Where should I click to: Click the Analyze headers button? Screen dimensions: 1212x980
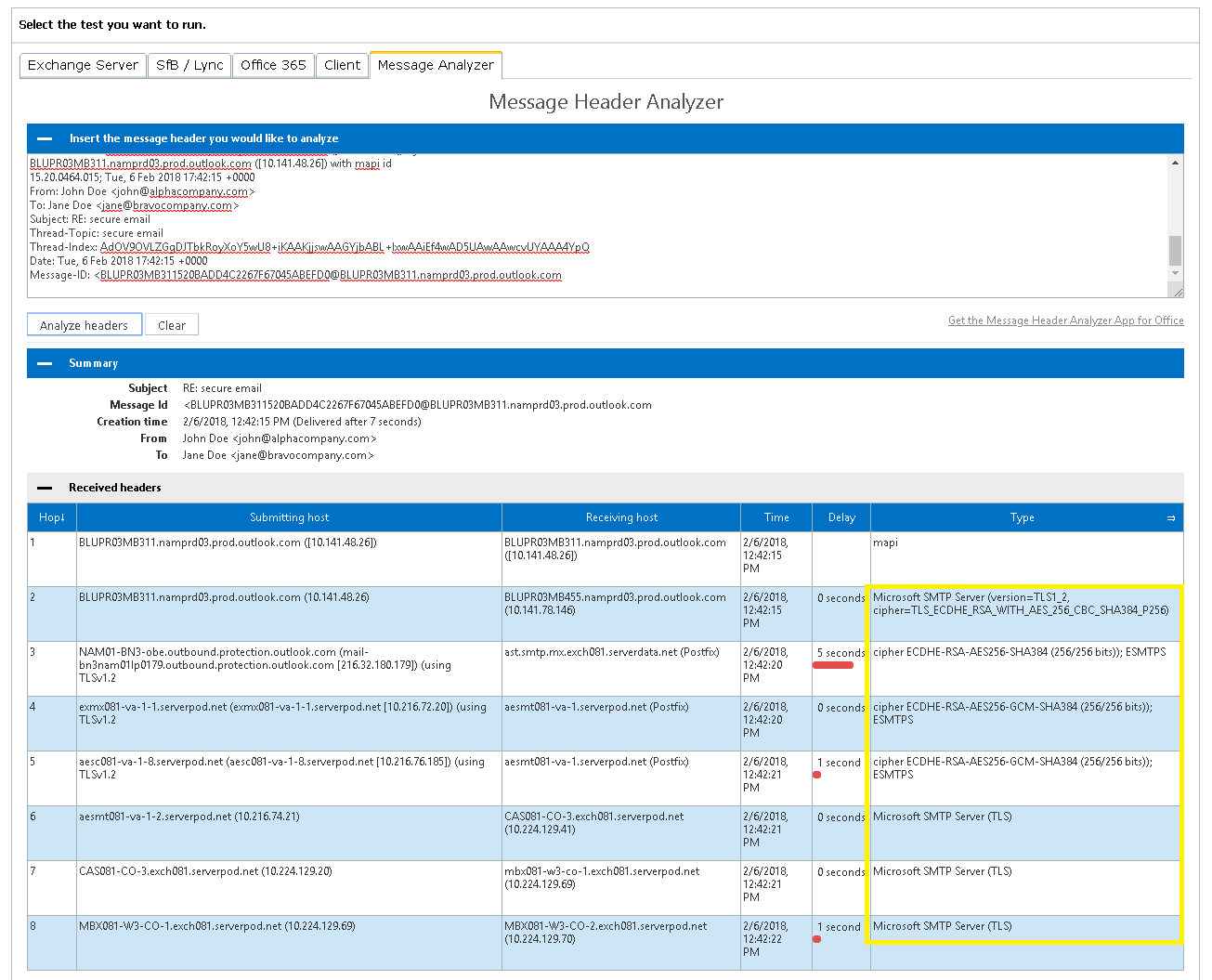click(84, 324)
